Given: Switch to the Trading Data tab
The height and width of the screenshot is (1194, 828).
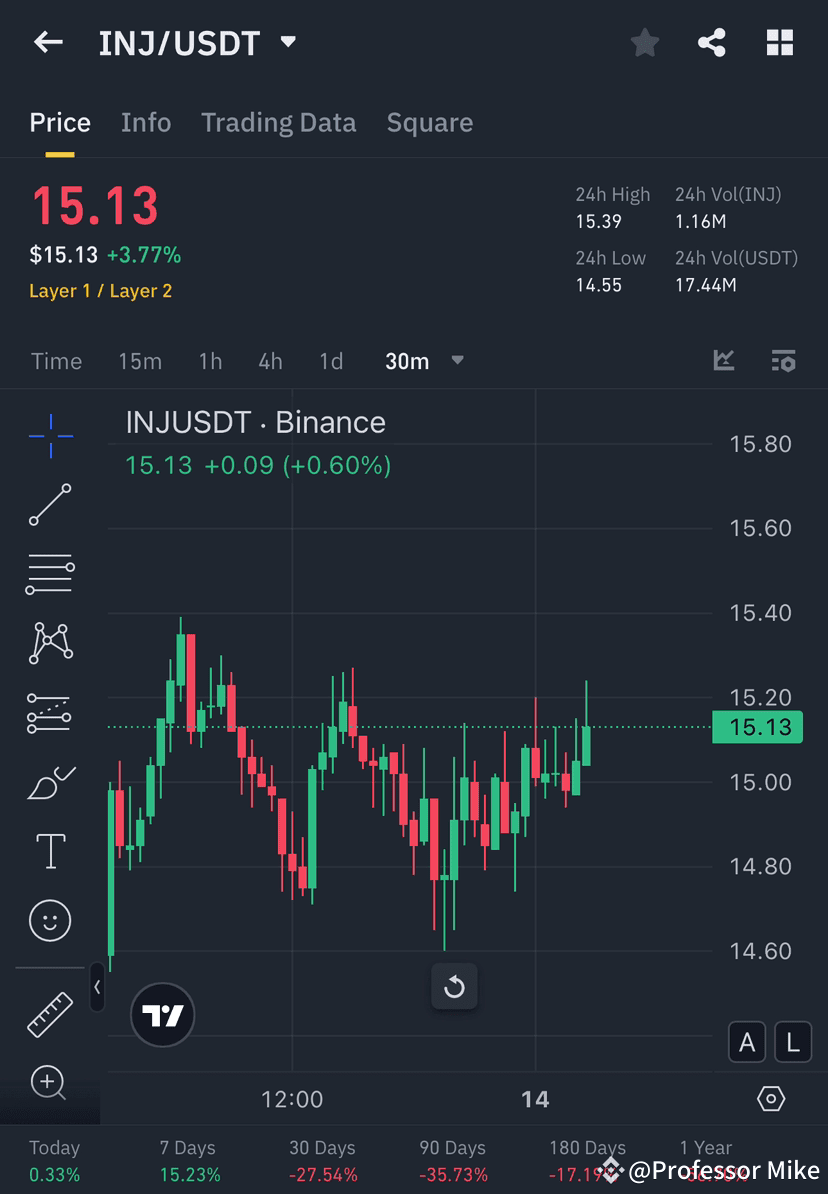Looking at the screenshot, I should click(279, 122).
